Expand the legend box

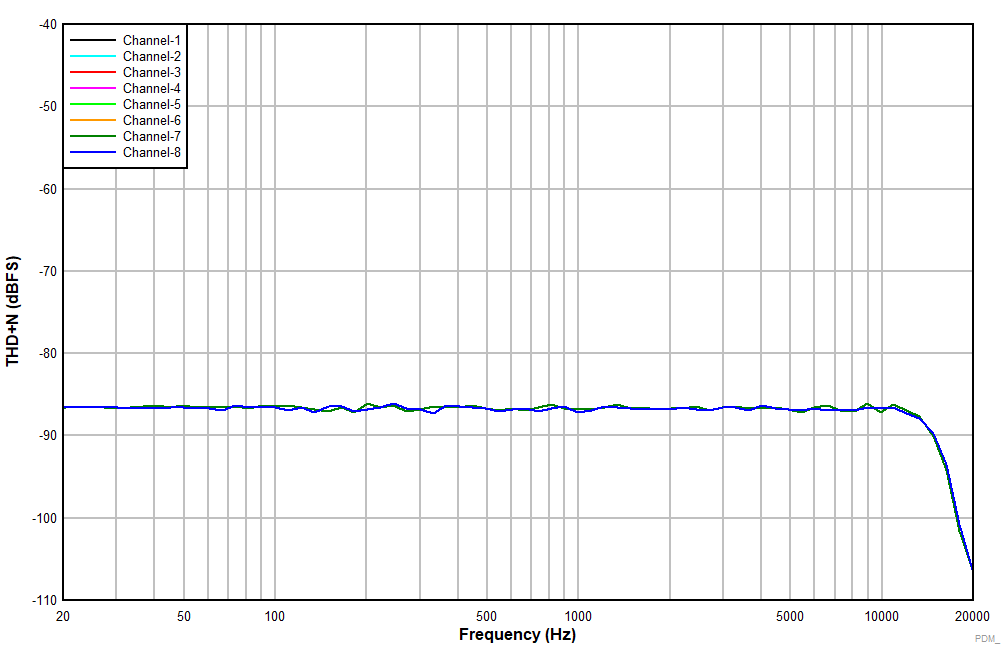(125, 96)
